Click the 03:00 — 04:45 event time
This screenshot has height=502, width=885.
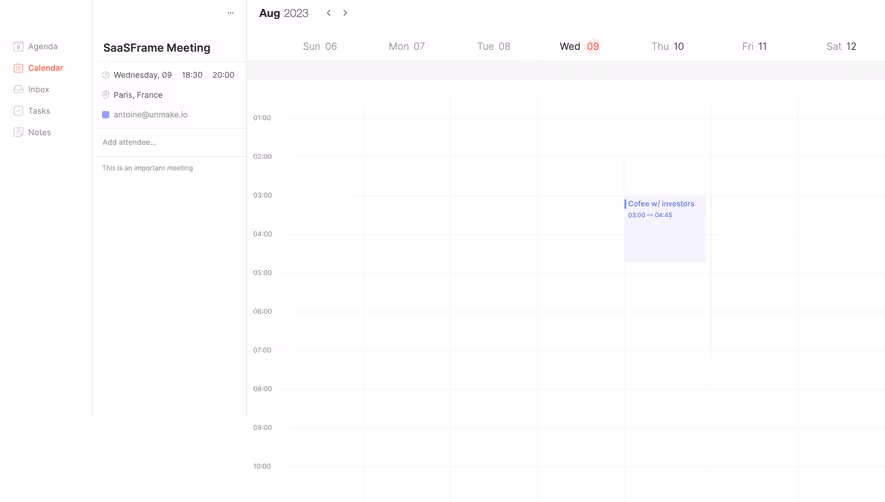point(650,215)
